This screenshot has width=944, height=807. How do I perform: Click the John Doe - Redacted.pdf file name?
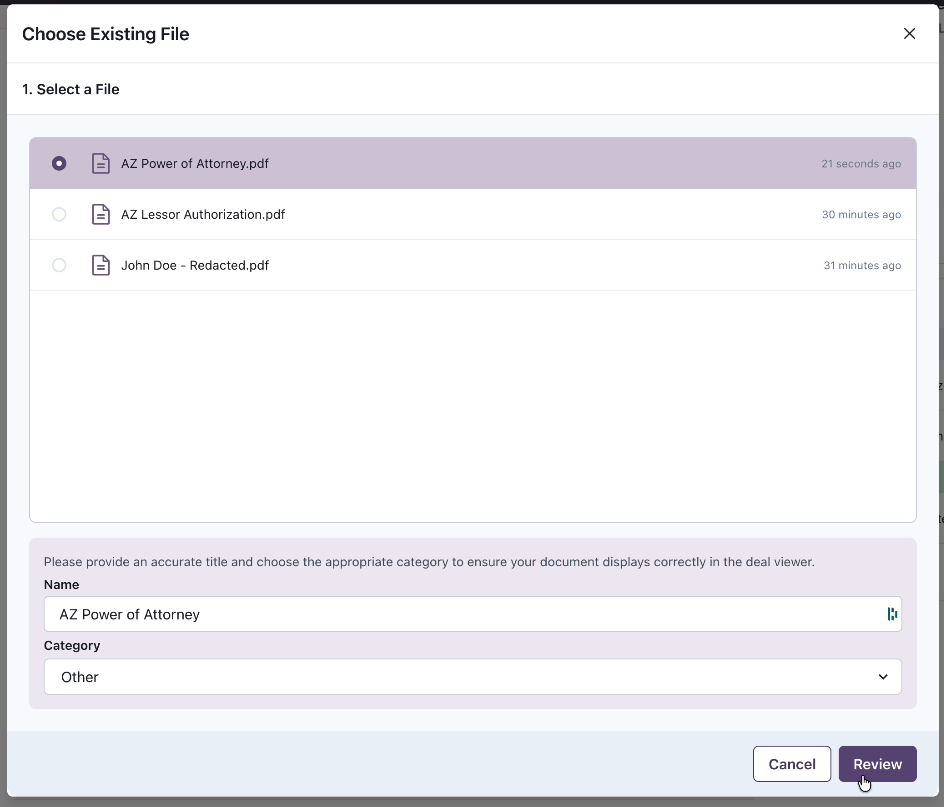[x=195, y=265]
